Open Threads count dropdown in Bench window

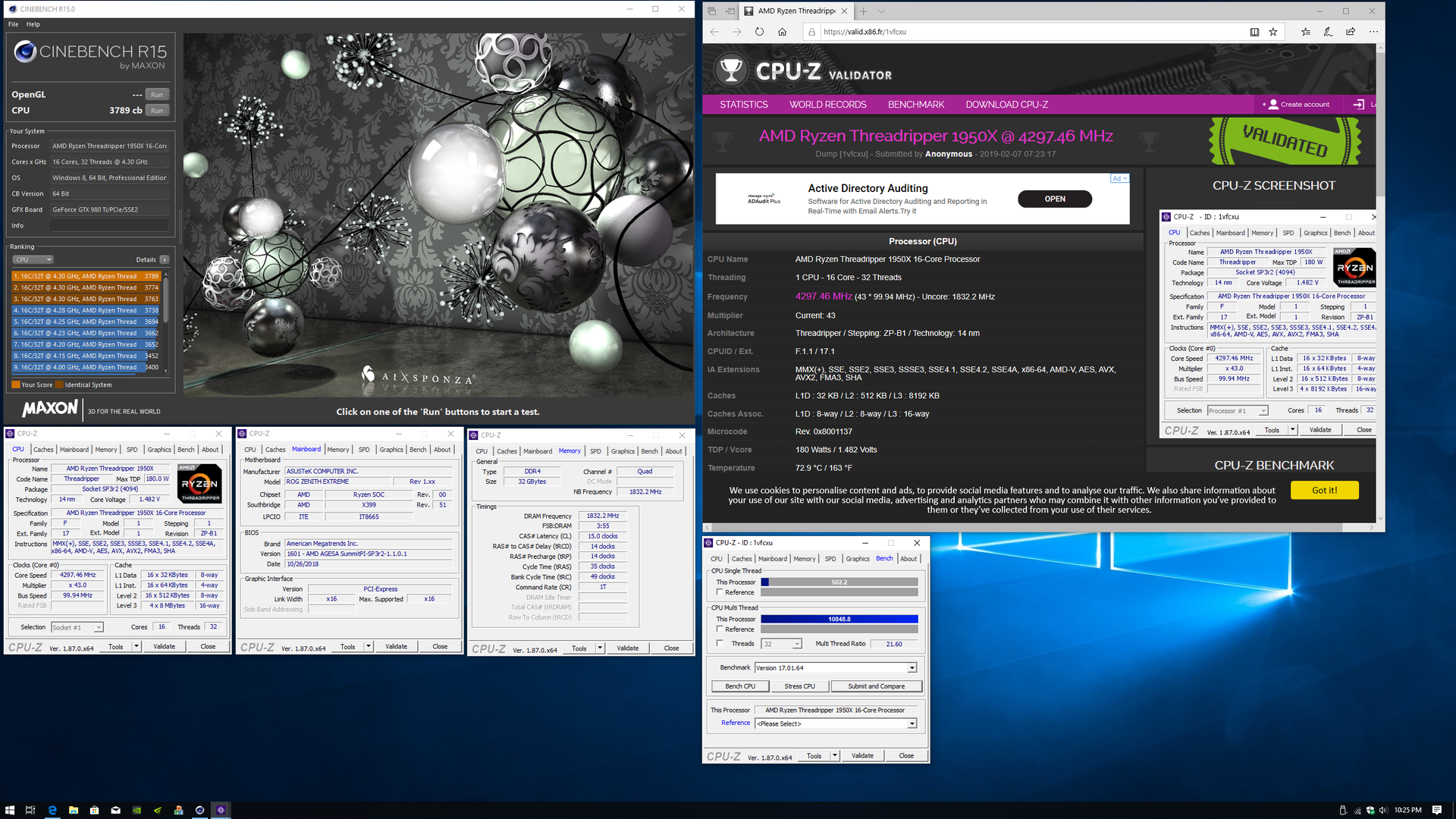pyautogui.click(x=782, y=644)
